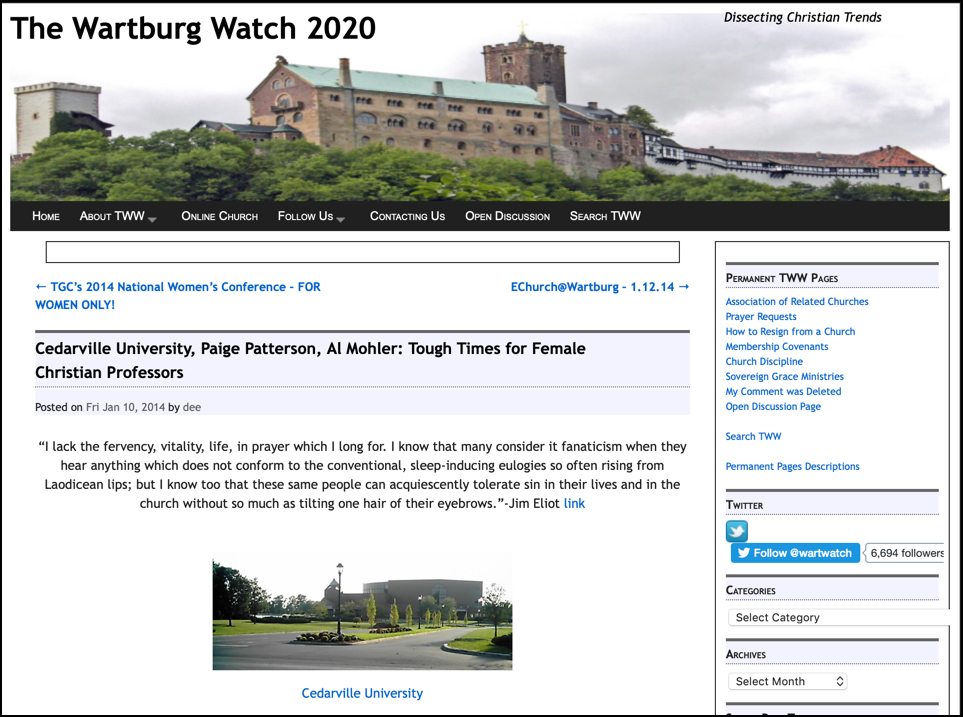The image size is (963, 717).
Task: Open the sidebar Open Discussion Page link
Action: point(773,407)
